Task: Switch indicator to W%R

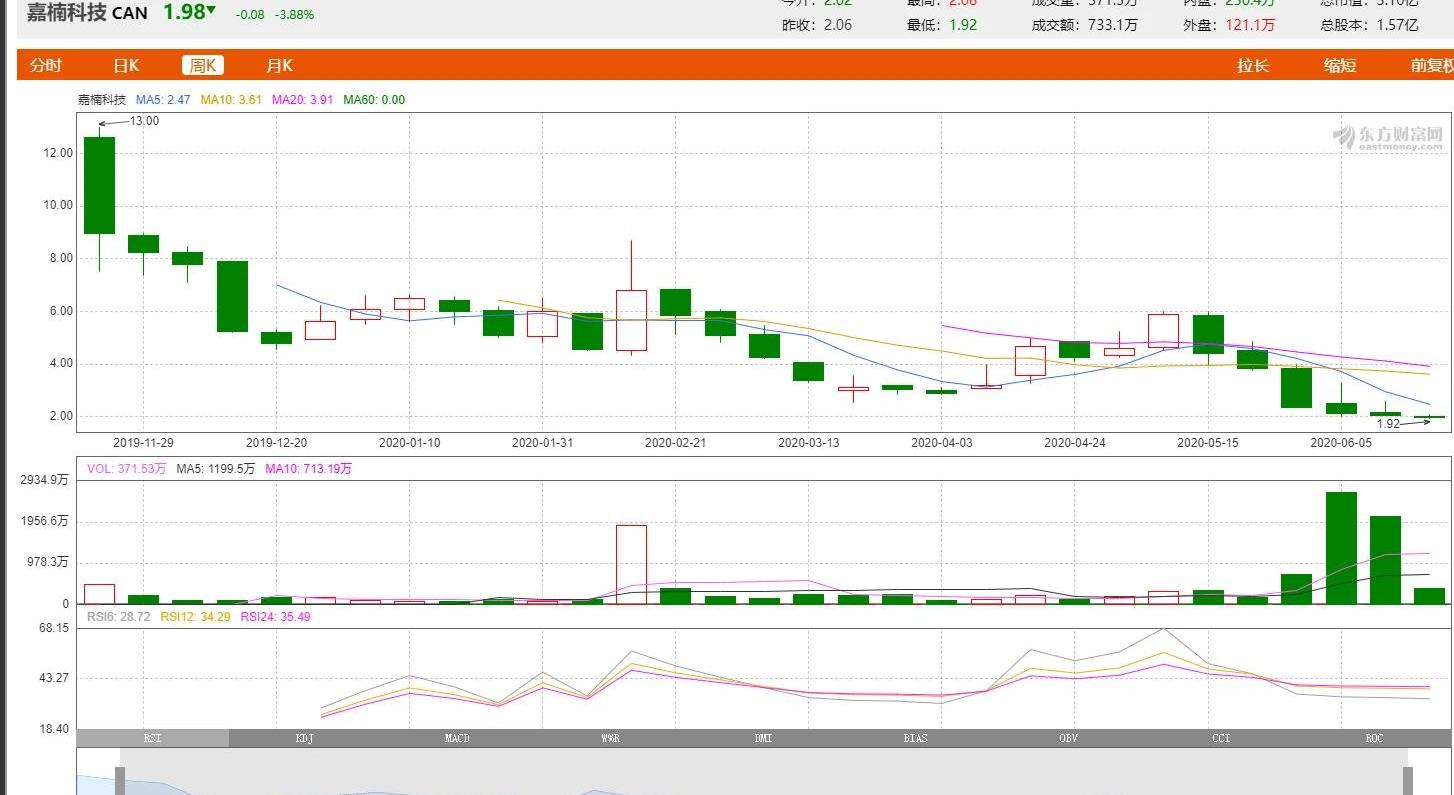Action: (610, 738)
